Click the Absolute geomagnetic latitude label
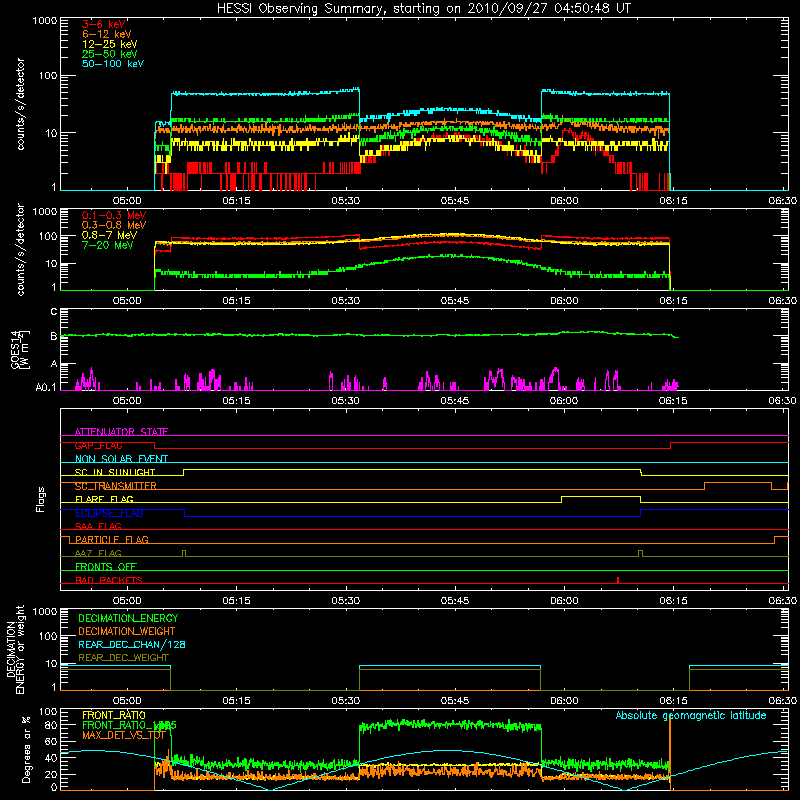The width and height of the screenshot is (800, 800). (691, 716)
